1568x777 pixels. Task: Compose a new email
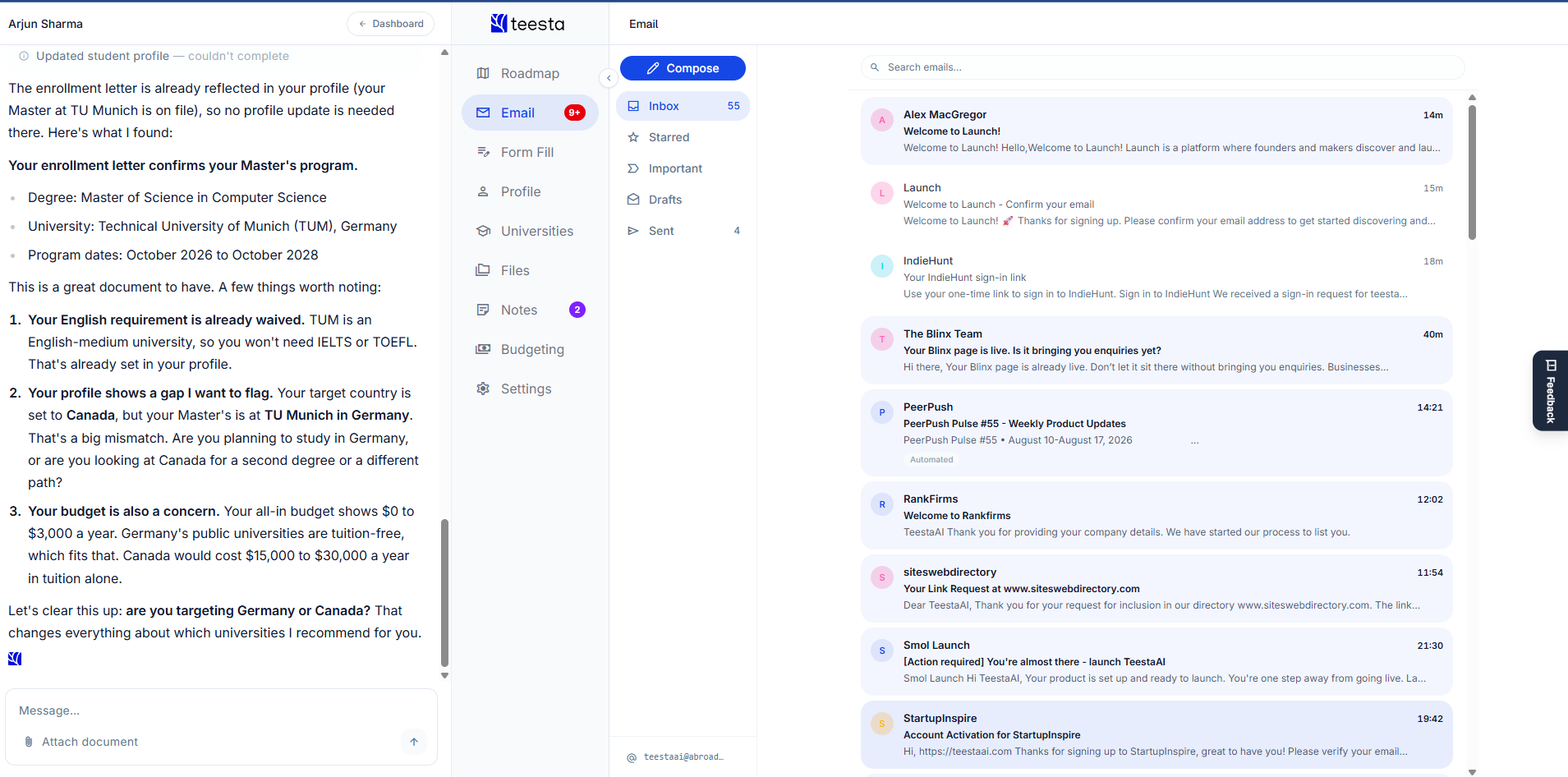point(683,68)
